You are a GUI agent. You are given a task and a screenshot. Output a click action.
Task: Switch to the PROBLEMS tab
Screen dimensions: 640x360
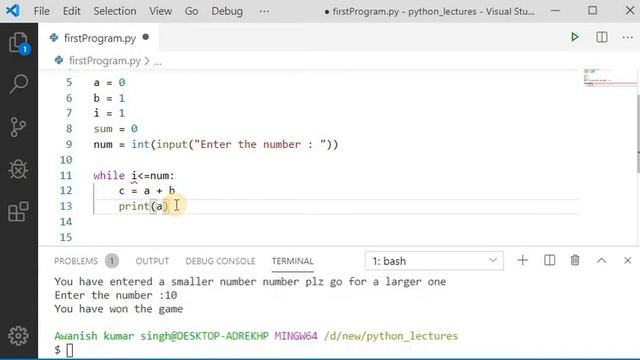pos(76,261)
